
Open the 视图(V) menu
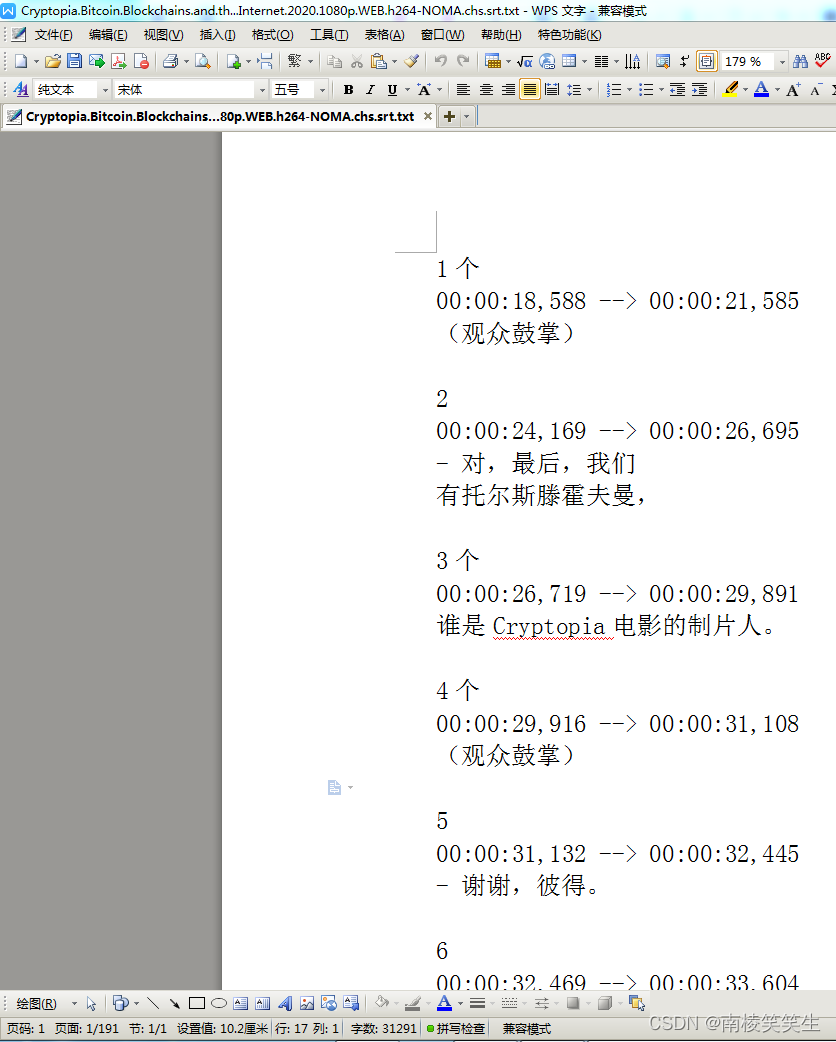tap(163, 35)
